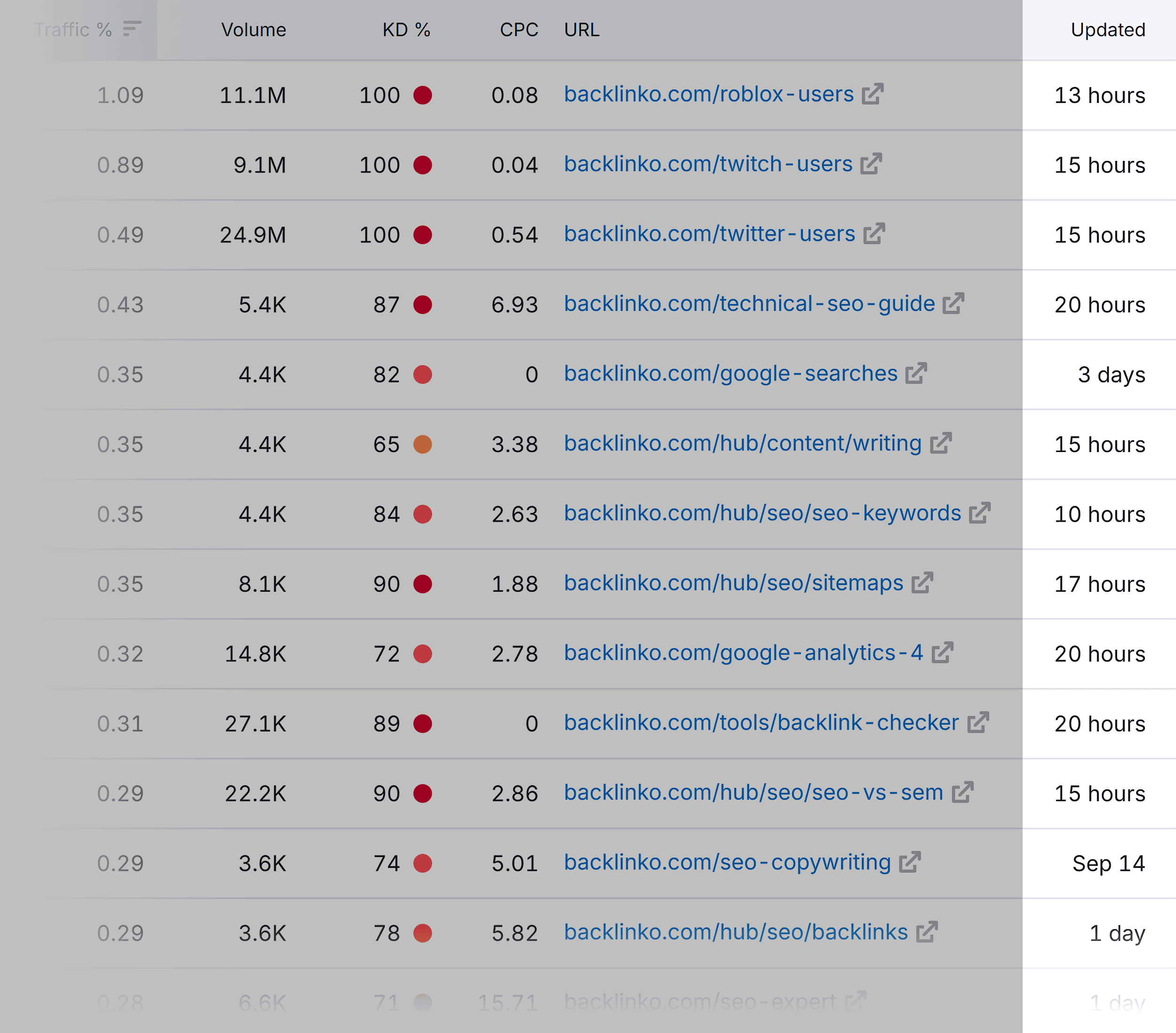Select the '13 hours' updated cell
This screenshot has height=1033, width=1176.
point(1099,95)
